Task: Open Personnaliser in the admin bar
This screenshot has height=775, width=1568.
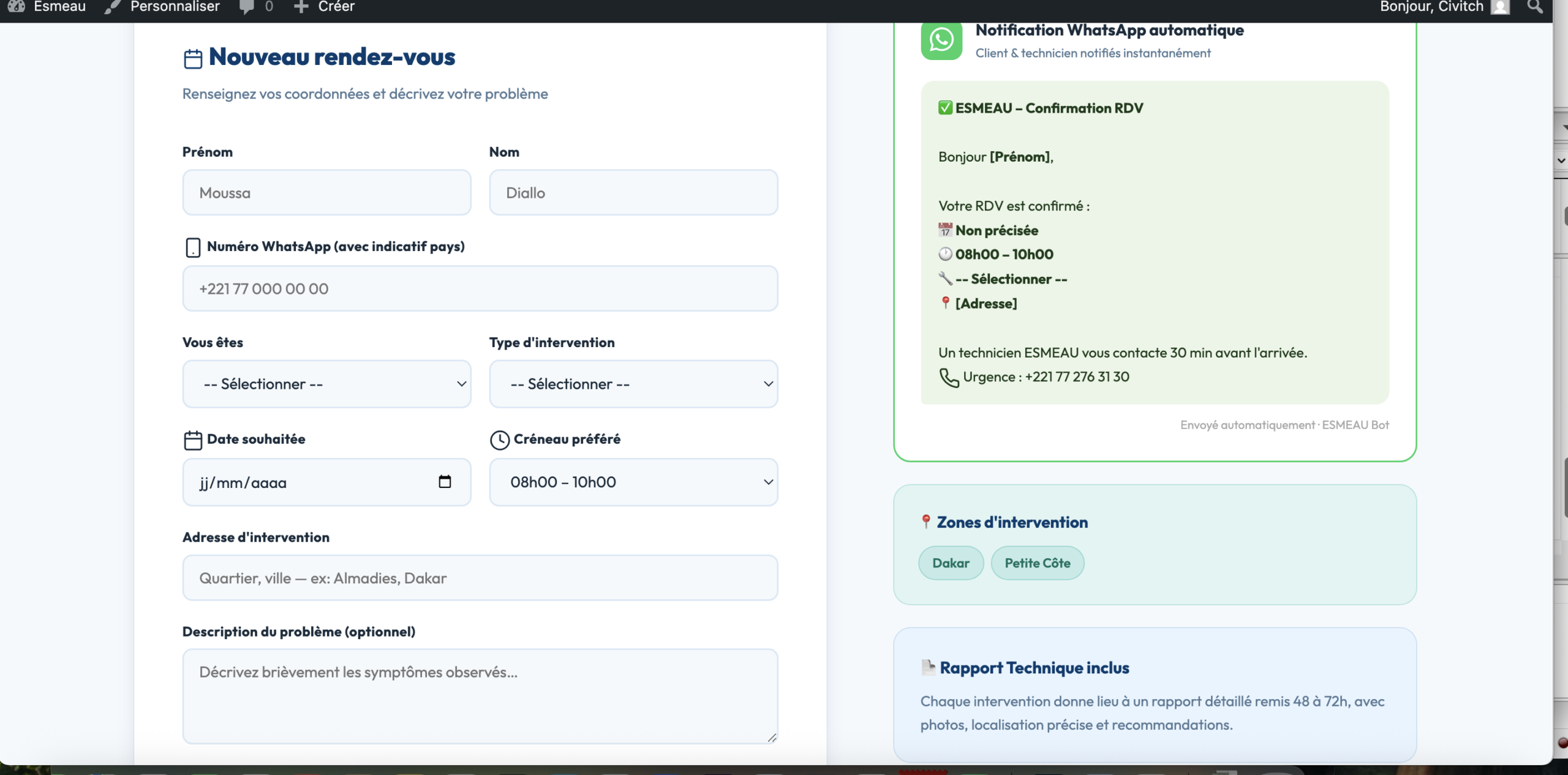Action: pyautogui.click(x=174, y=7)
